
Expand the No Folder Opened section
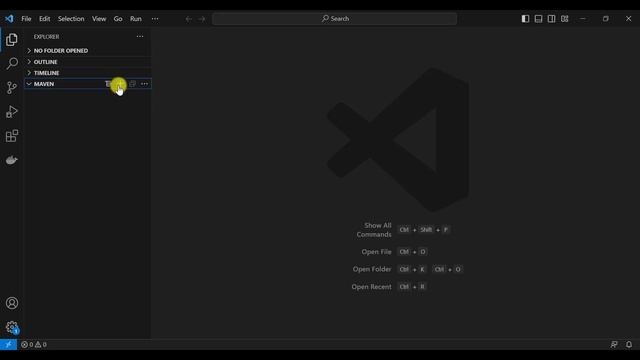point(88,51)
